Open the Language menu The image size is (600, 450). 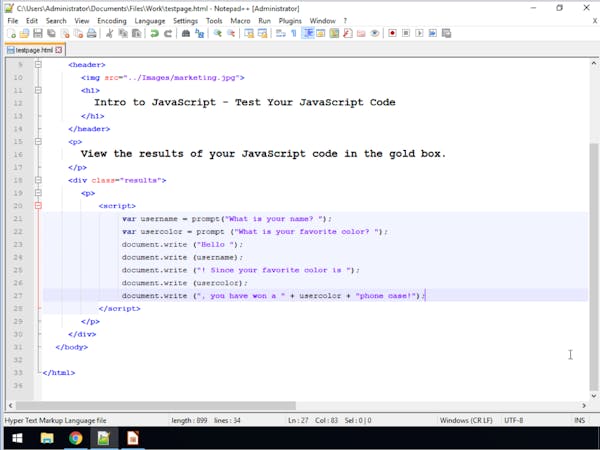tap(150, 21)
